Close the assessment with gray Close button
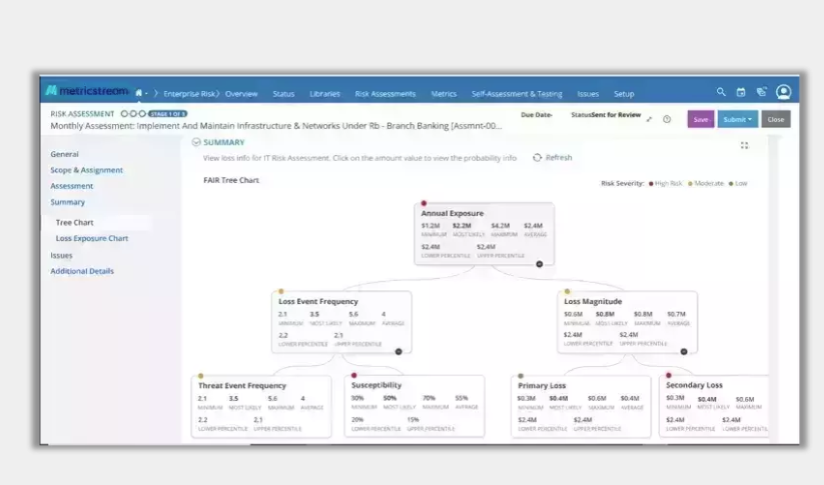 776,119
